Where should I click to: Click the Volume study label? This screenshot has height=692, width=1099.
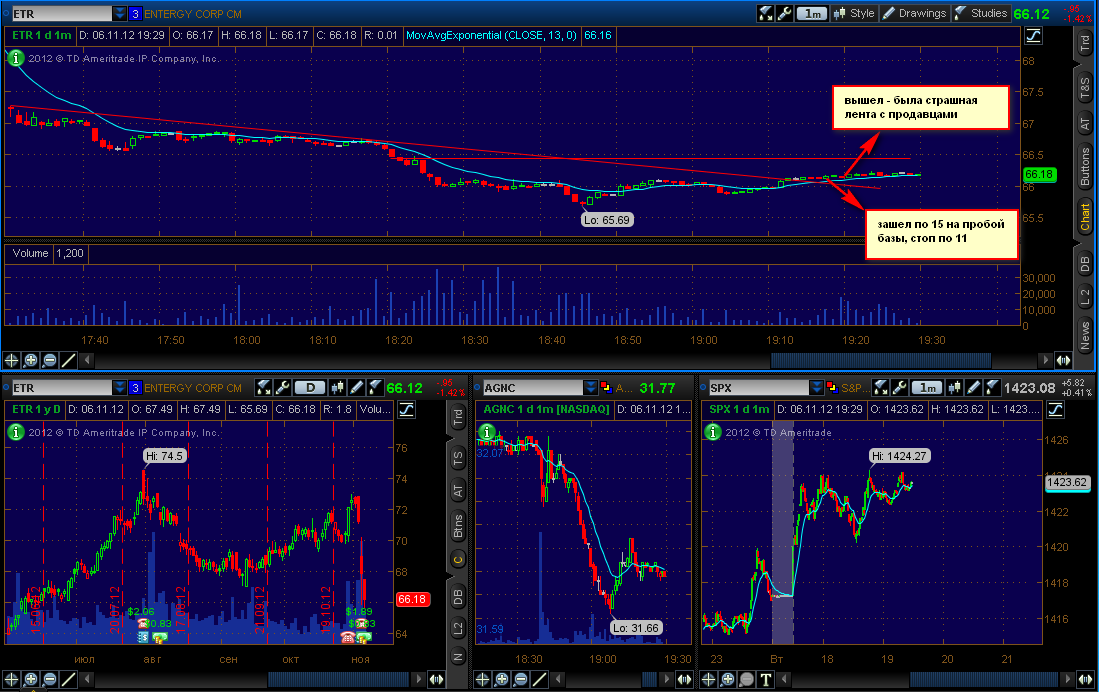pyautogui.click(x=30, y=253)
